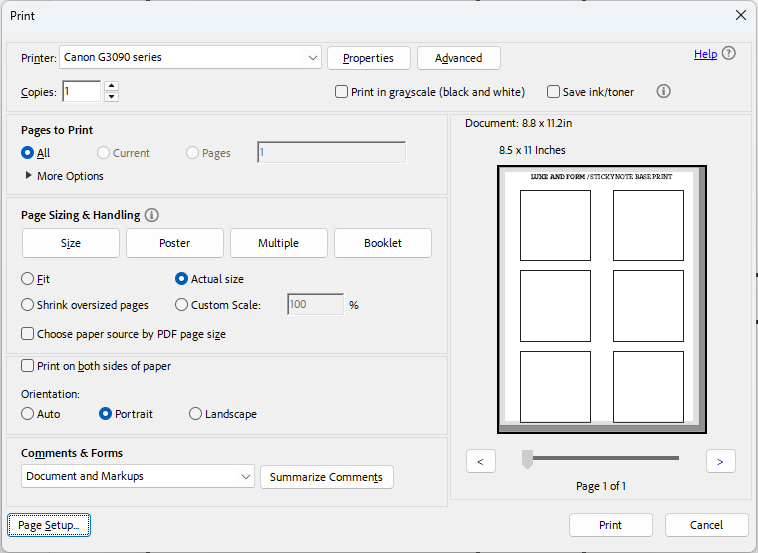This screenshot has height=553, width=758.
Task: Click the page preview slider handle
Action: (x=527, y=458)
